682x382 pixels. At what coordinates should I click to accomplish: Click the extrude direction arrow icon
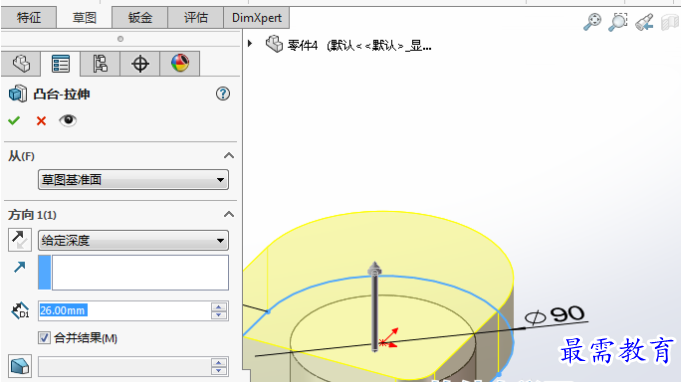click(20, 267)
